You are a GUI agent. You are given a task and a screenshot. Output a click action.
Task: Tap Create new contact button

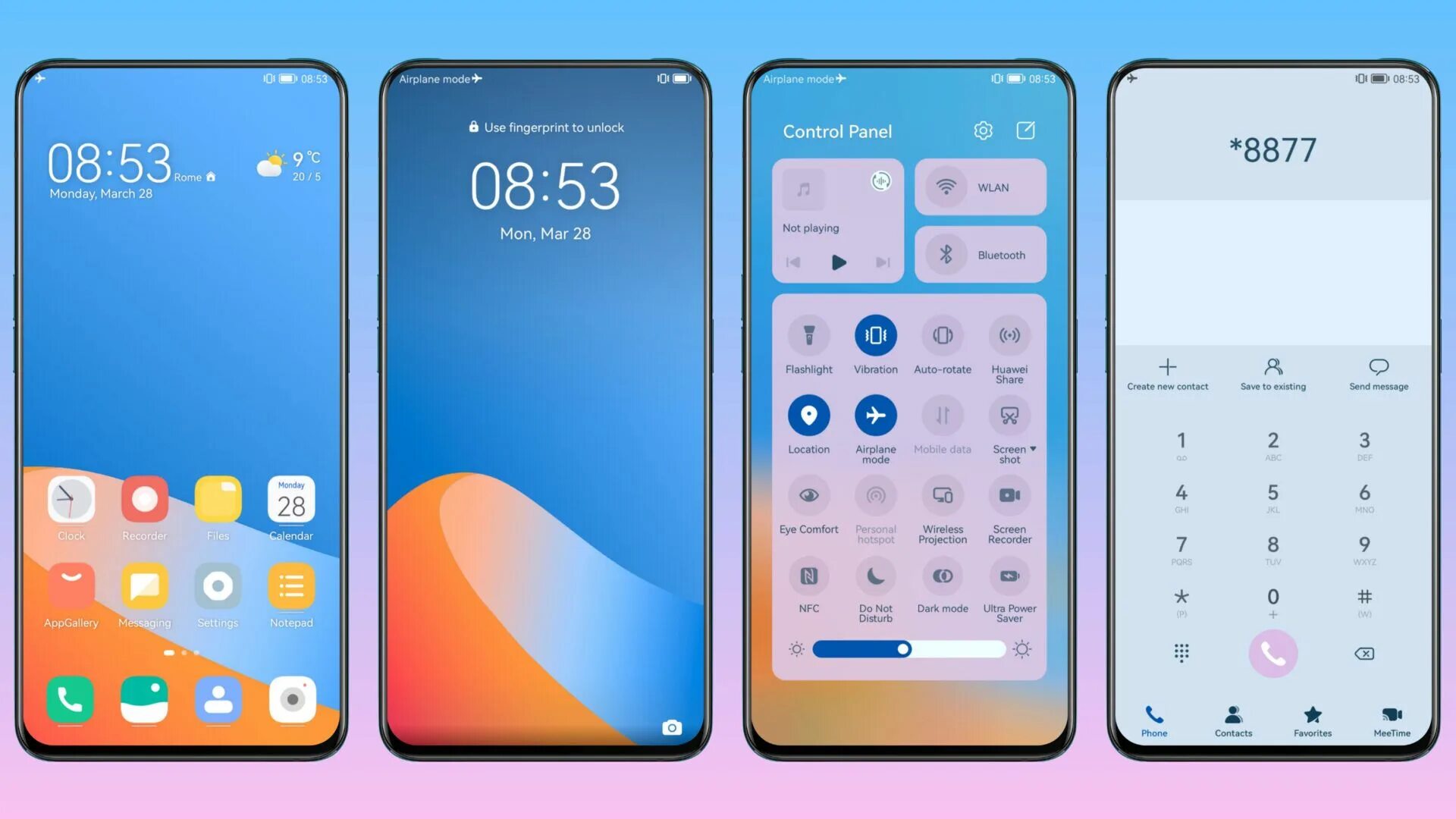[1167, 372]
